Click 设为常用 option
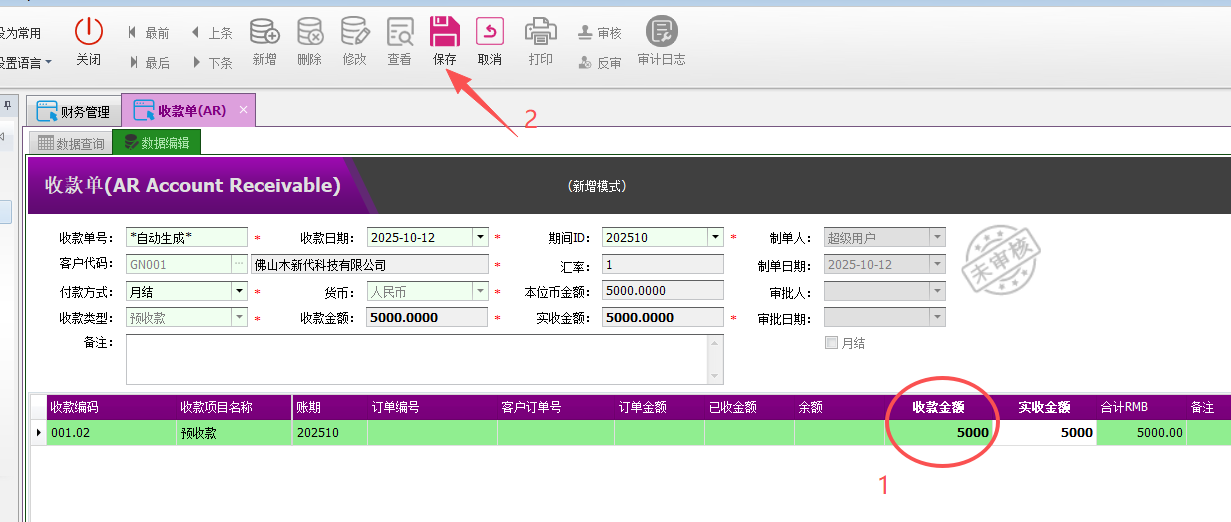Image resolution: width=1231 pixels, height=522 pixels. pos(21,33)
